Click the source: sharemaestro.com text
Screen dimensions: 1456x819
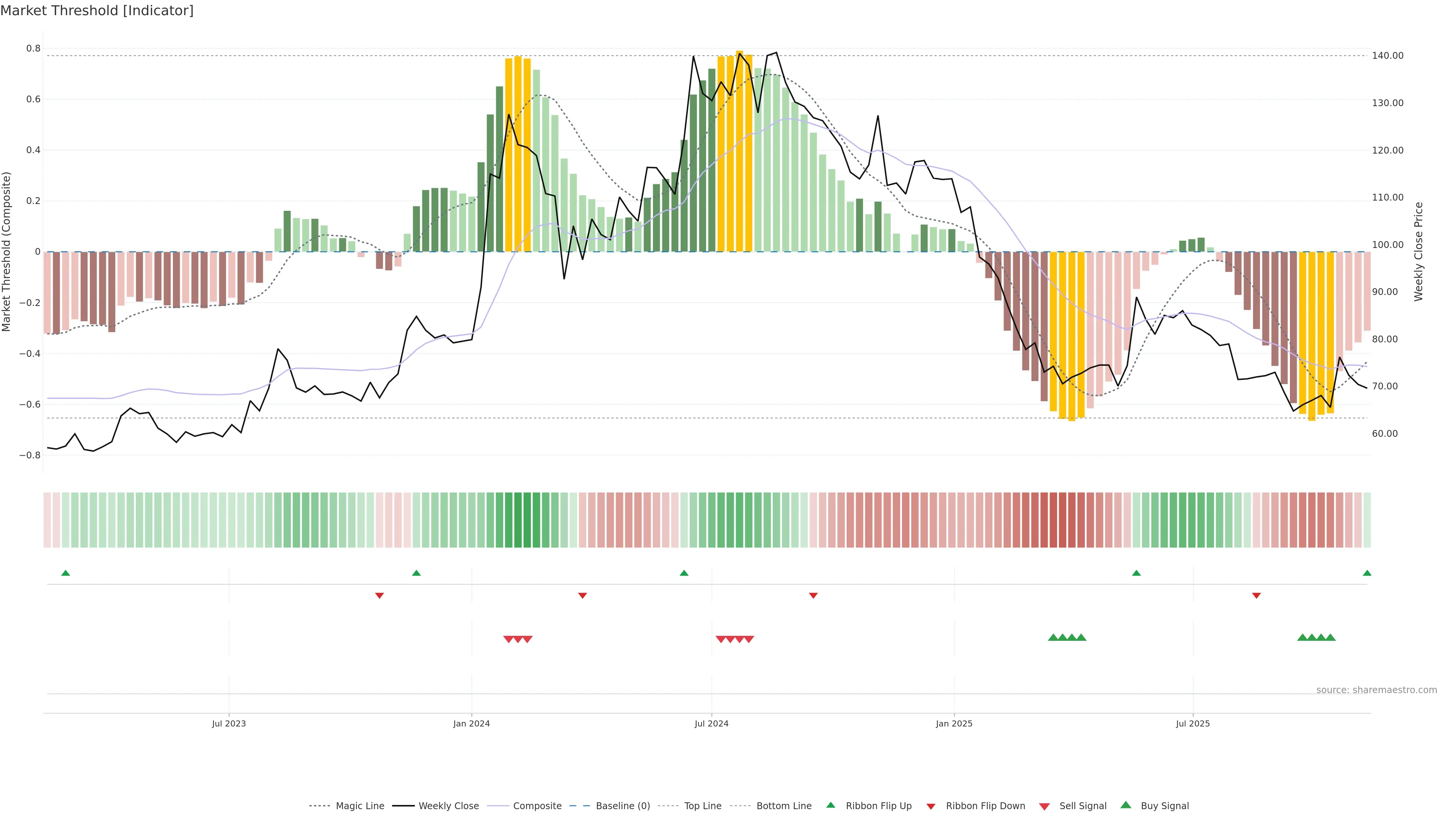[1376, 690]
